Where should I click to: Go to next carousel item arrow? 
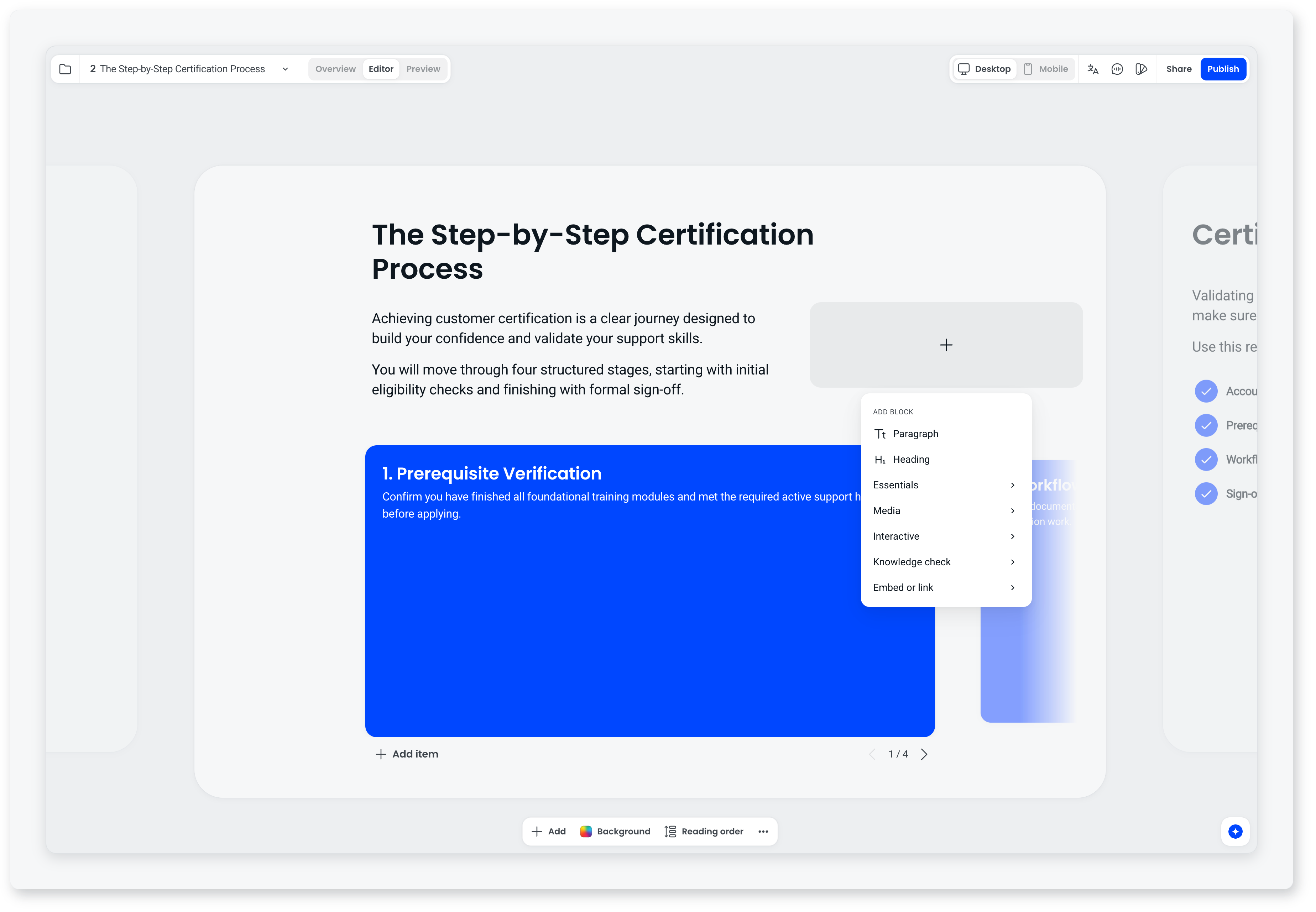pos(924,754)
